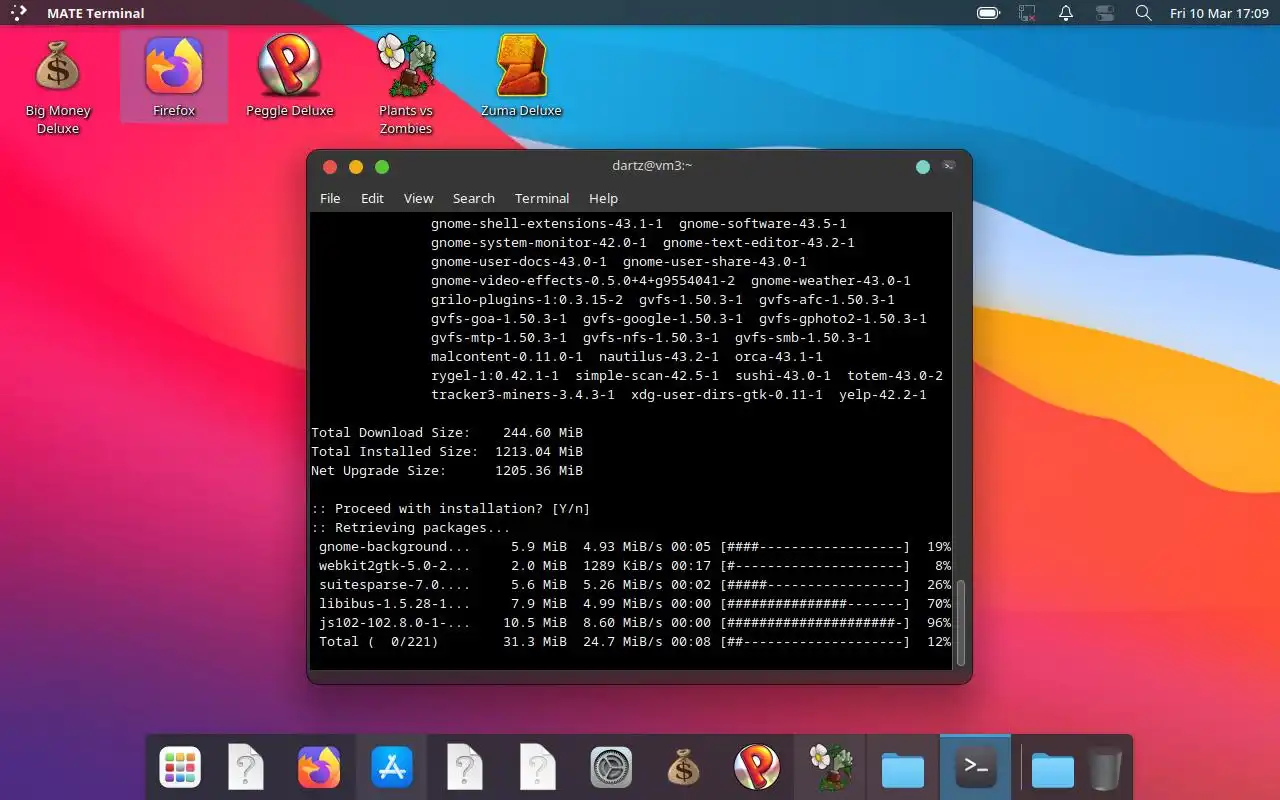The width and height of the screenshot is (1280, 800).
Task: Click the ':: Retrieving packages...' line
Action: 411,528
